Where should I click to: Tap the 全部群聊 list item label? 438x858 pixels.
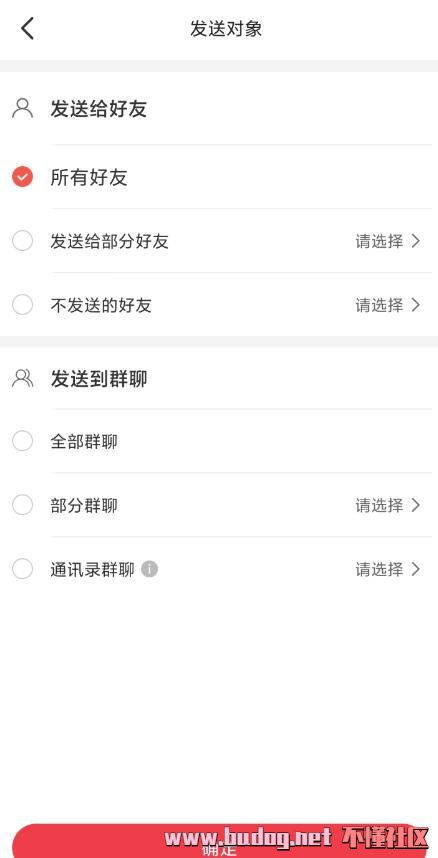tap(84, 442)
